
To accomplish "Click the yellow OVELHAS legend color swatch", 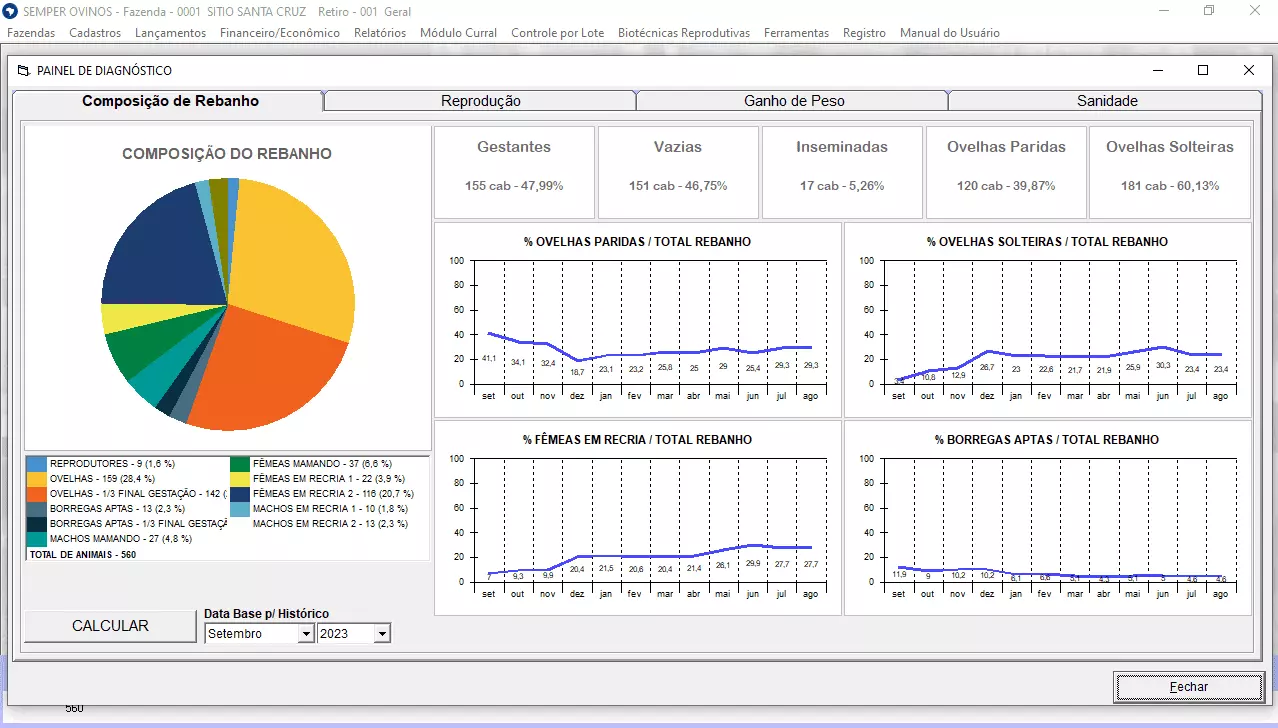I will click(37, 479).
